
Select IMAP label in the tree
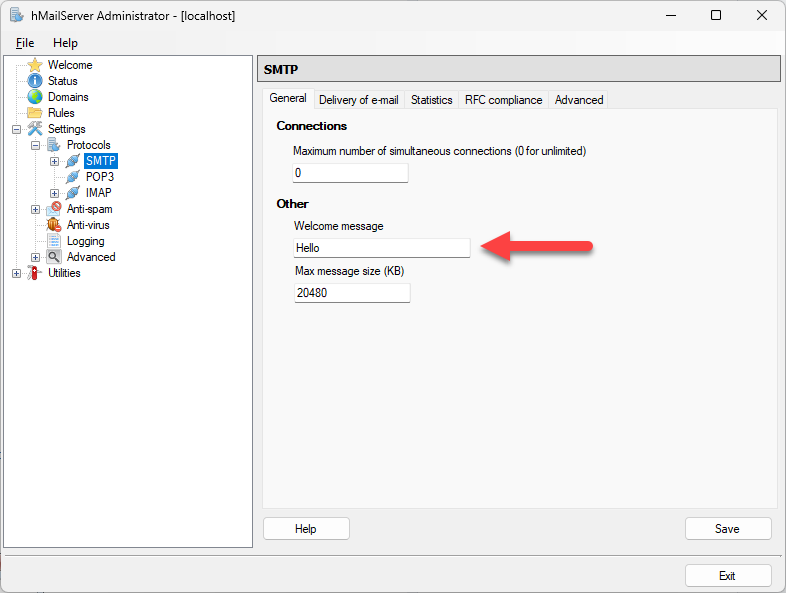click(99, 193)
